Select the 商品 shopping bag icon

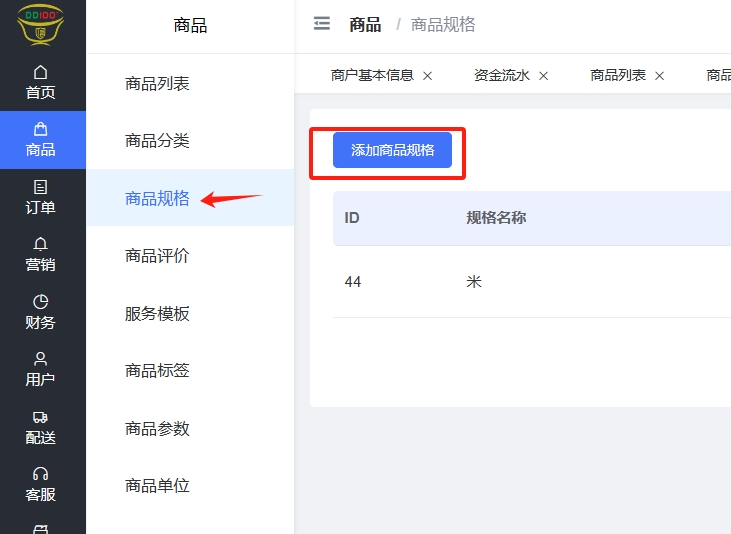pyautogui.click(x=41, y=129)
